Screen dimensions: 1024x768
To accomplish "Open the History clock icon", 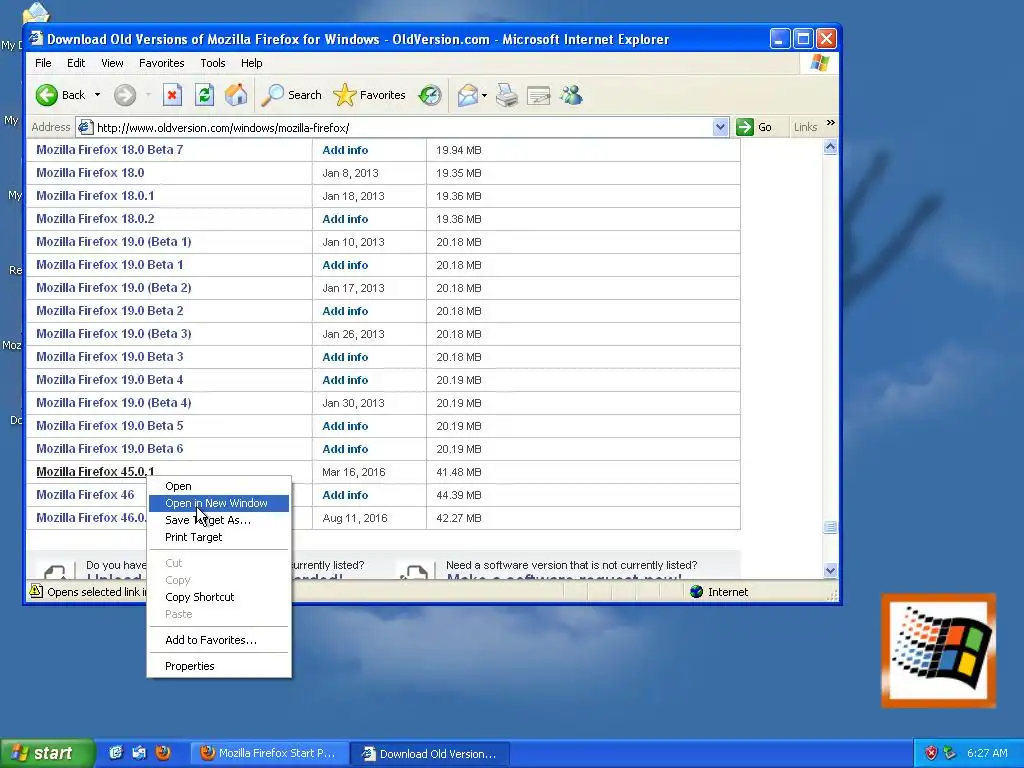I will 430,95.
